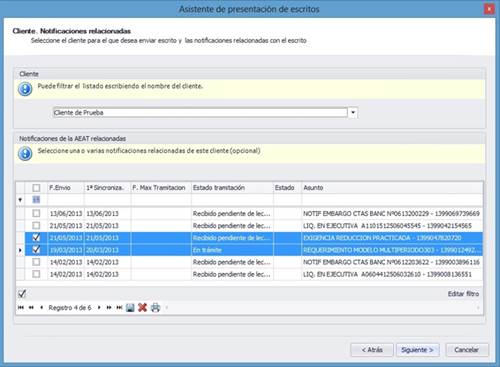Uncheck the REQUERIMIENTO MODELO MULTIPERIODO303 row

[x=36, y=250]
